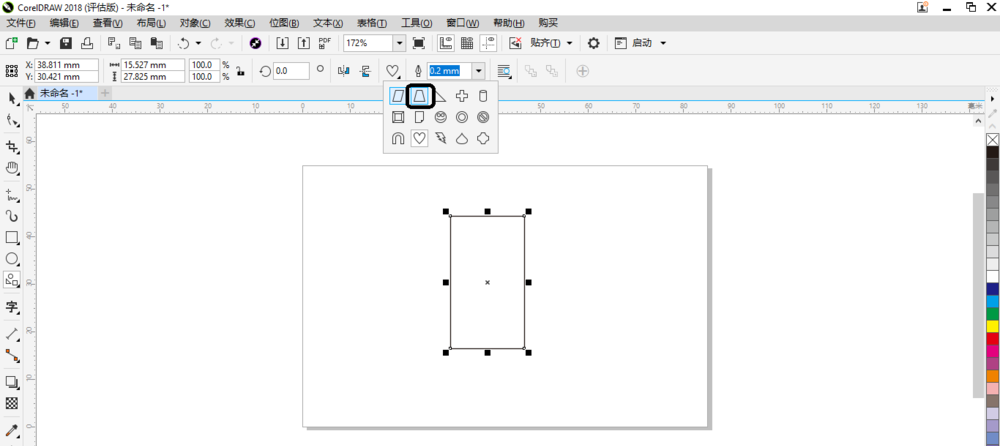Choose the parallelogram basic shape

click(398, 96)
